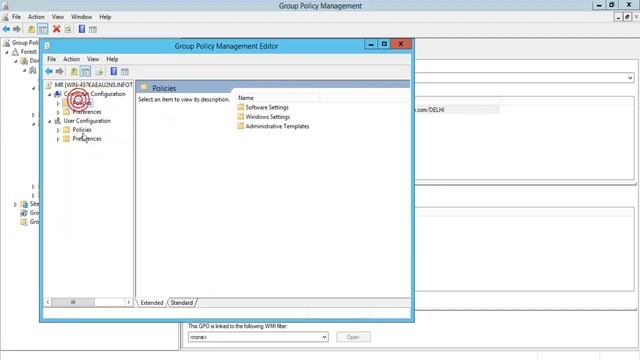
Task: Go back in Group Policy Management toolbar
Action: [6, 29]
